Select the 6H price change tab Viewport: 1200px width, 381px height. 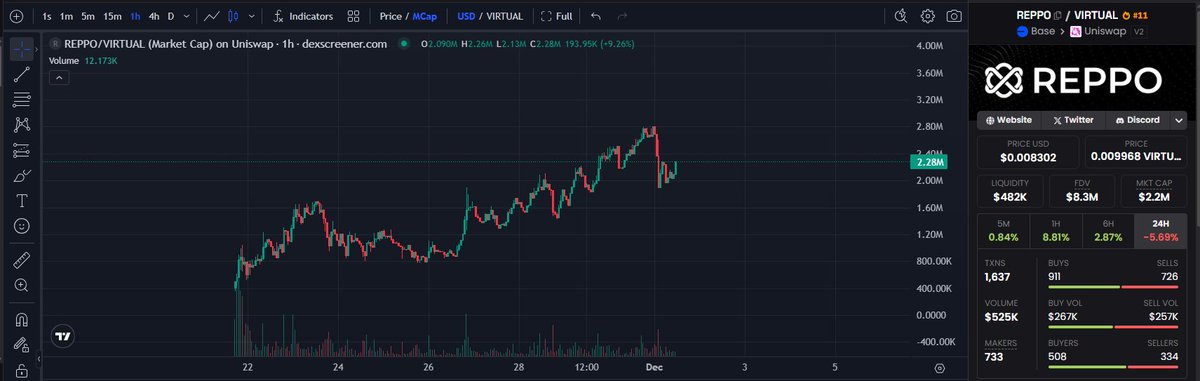click(x=1108, y=230)
